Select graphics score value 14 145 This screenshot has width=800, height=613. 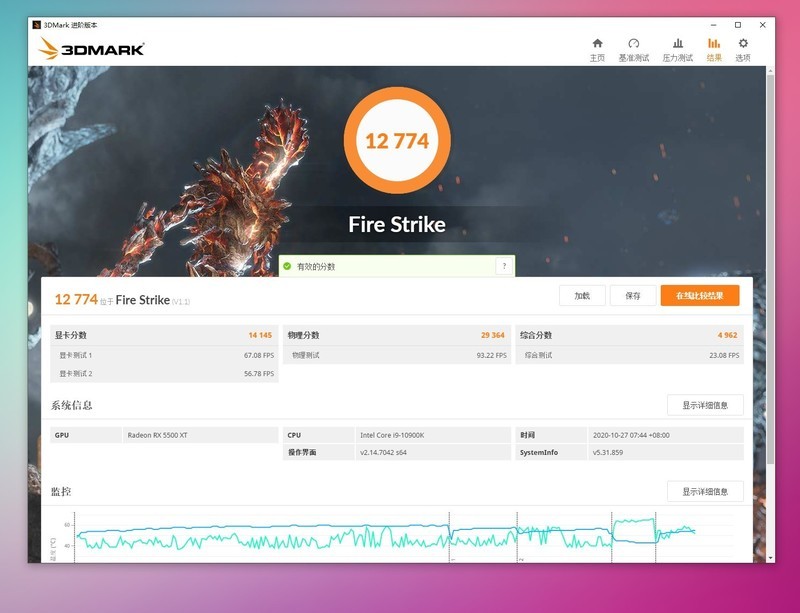click(x=260, y=335)
